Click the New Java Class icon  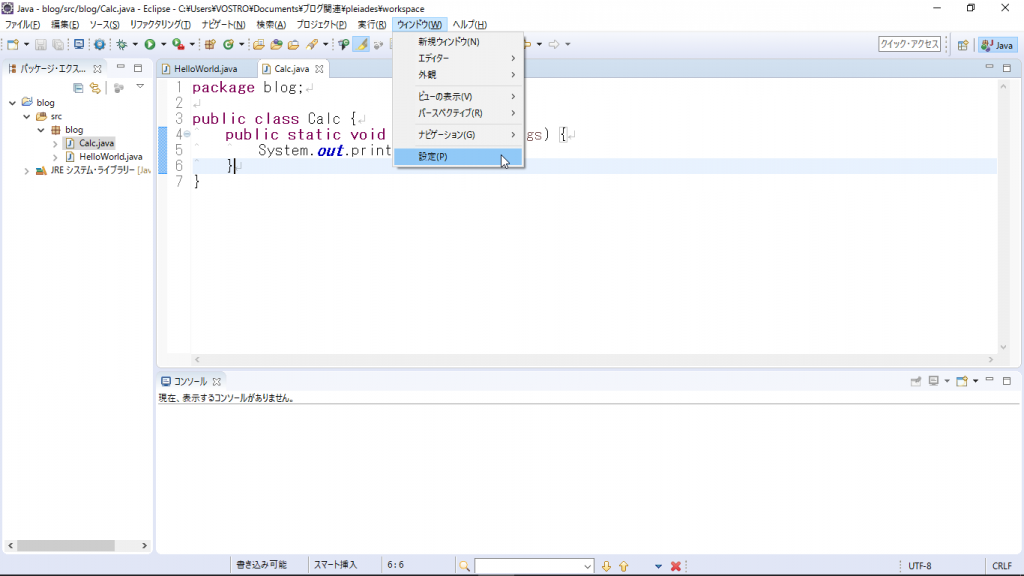[x=228, y=44]
